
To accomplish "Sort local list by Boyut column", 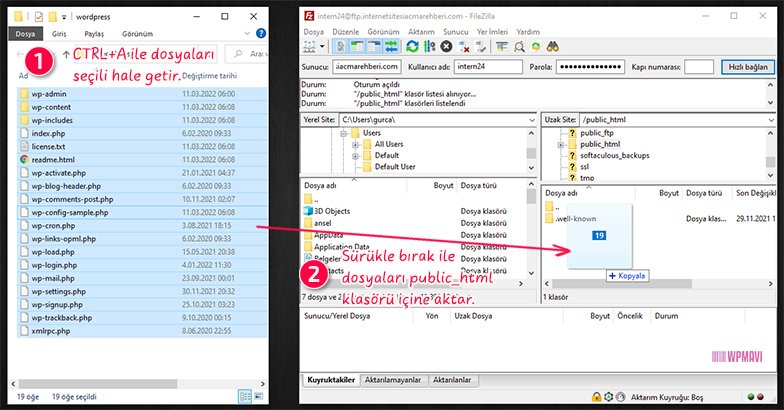I will click(x=443, y=186).
